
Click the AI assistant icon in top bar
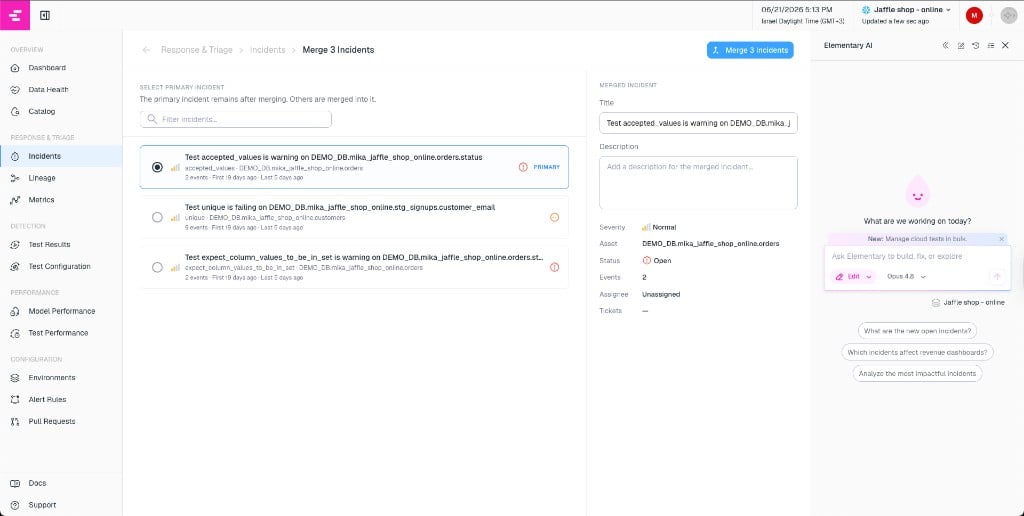1009,16
